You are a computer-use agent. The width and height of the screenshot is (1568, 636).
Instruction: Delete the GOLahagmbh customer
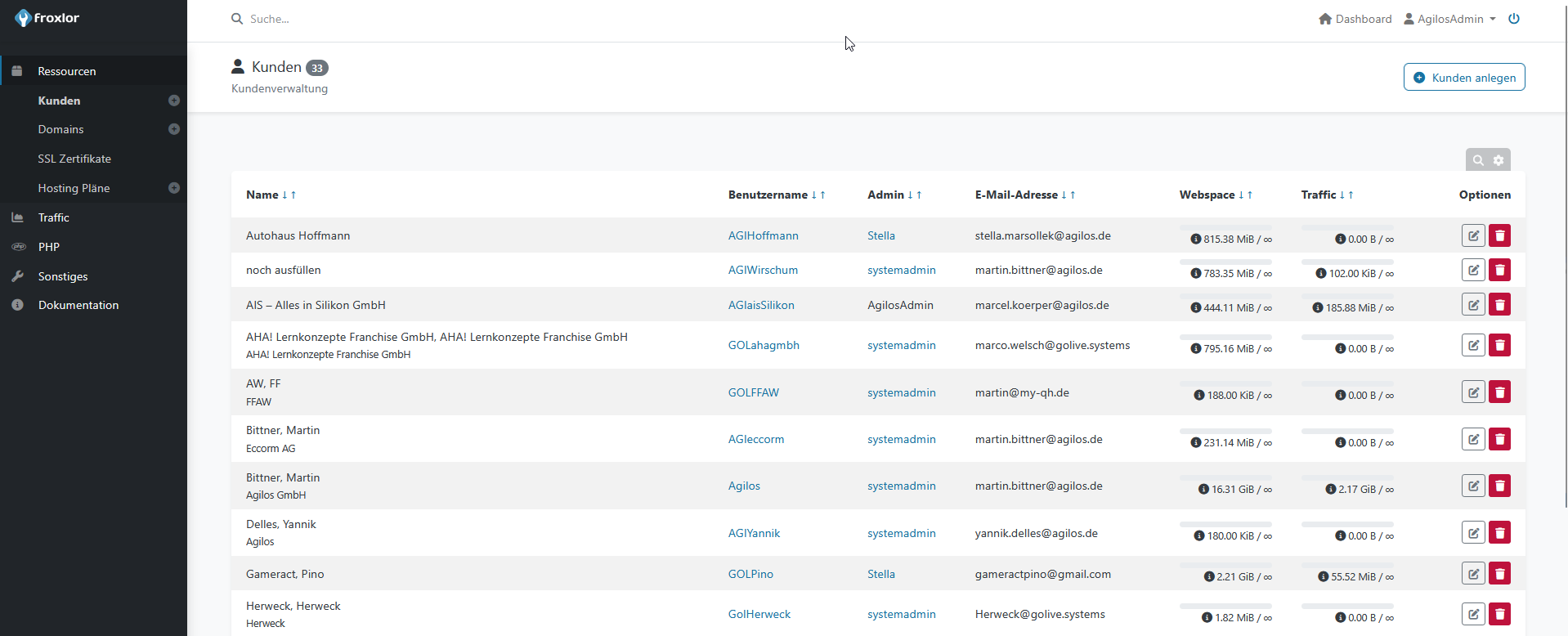[1499, 345]
